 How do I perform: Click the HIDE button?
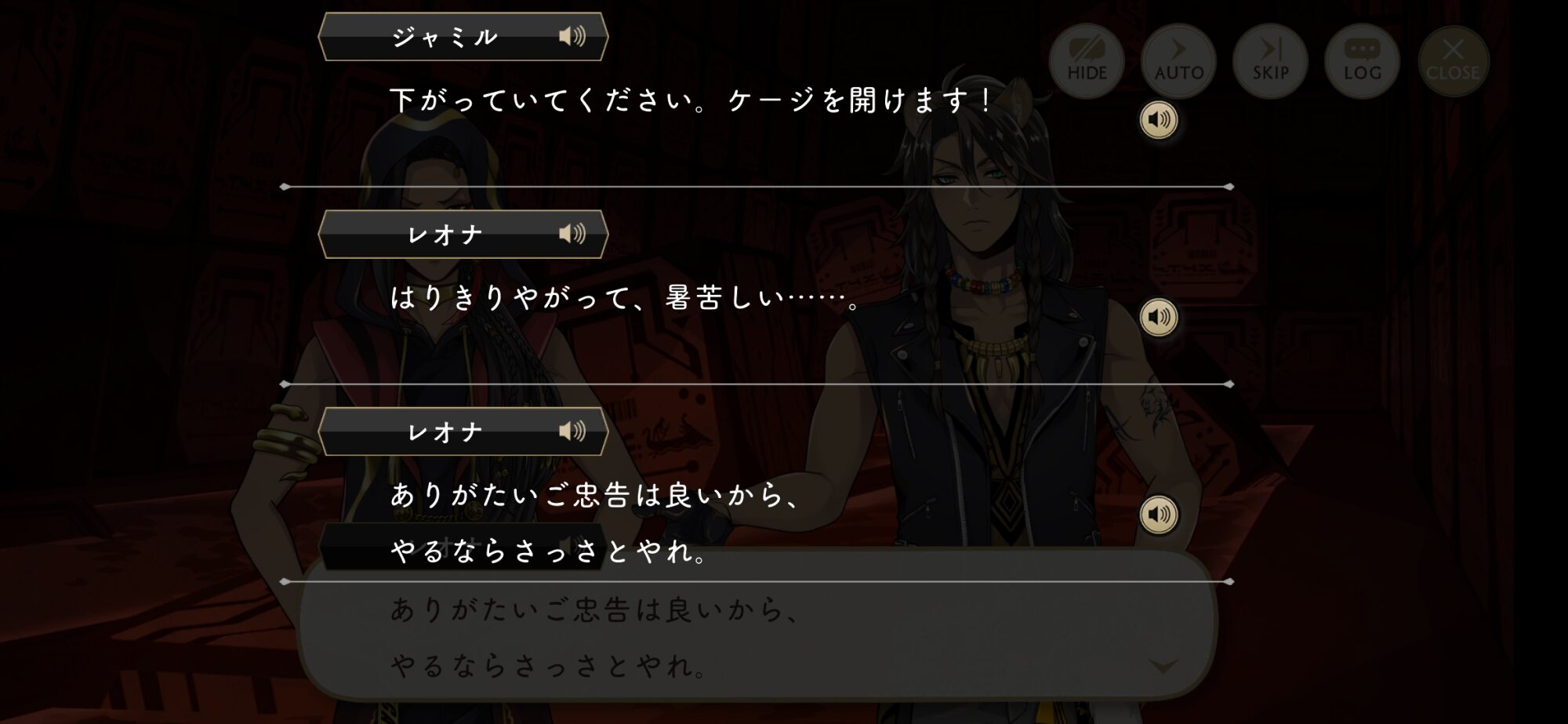tap(1087, 60)
